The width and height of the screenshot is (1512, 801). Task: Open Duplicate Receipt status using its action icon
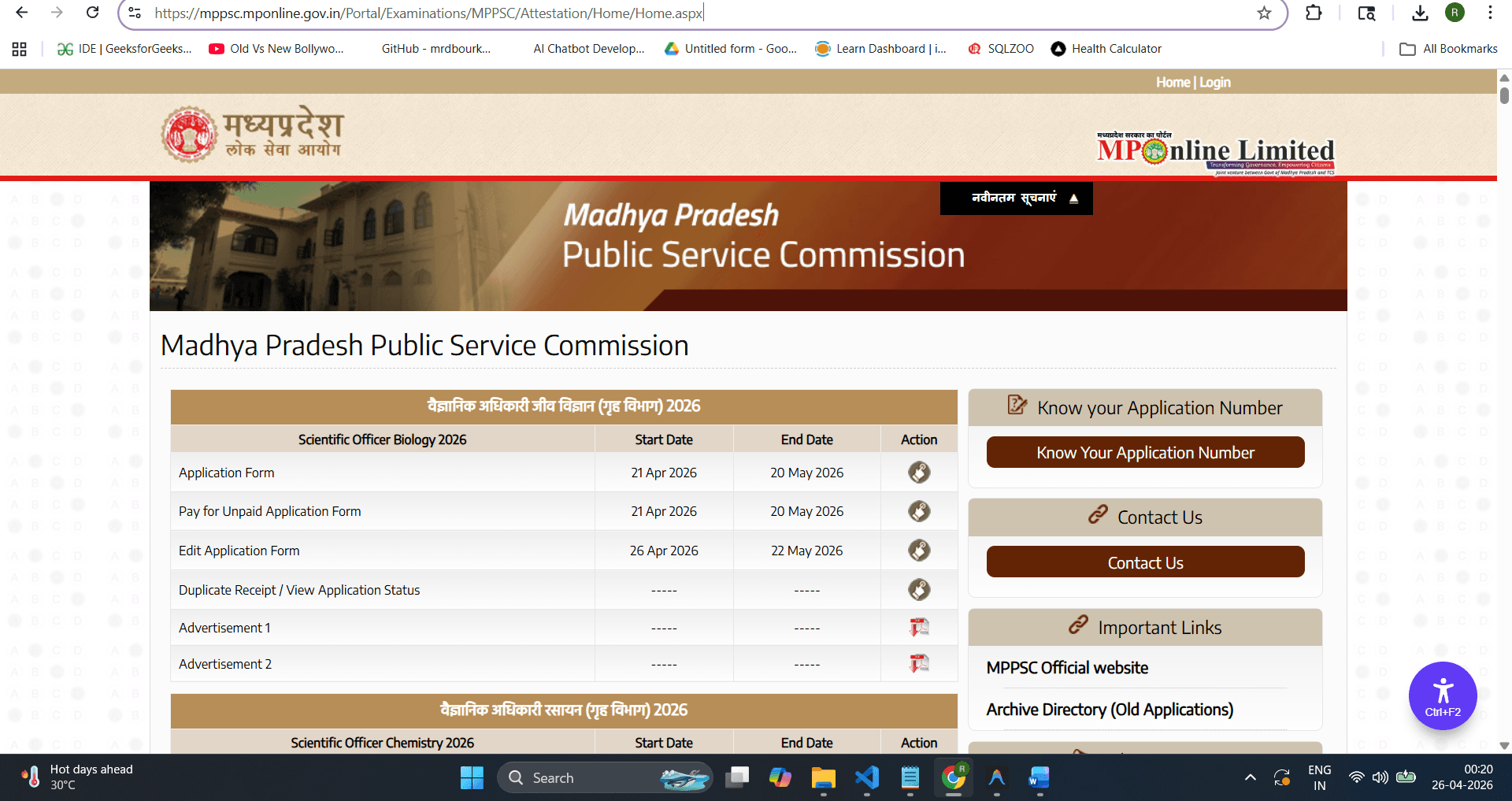[x=919, y=589]
